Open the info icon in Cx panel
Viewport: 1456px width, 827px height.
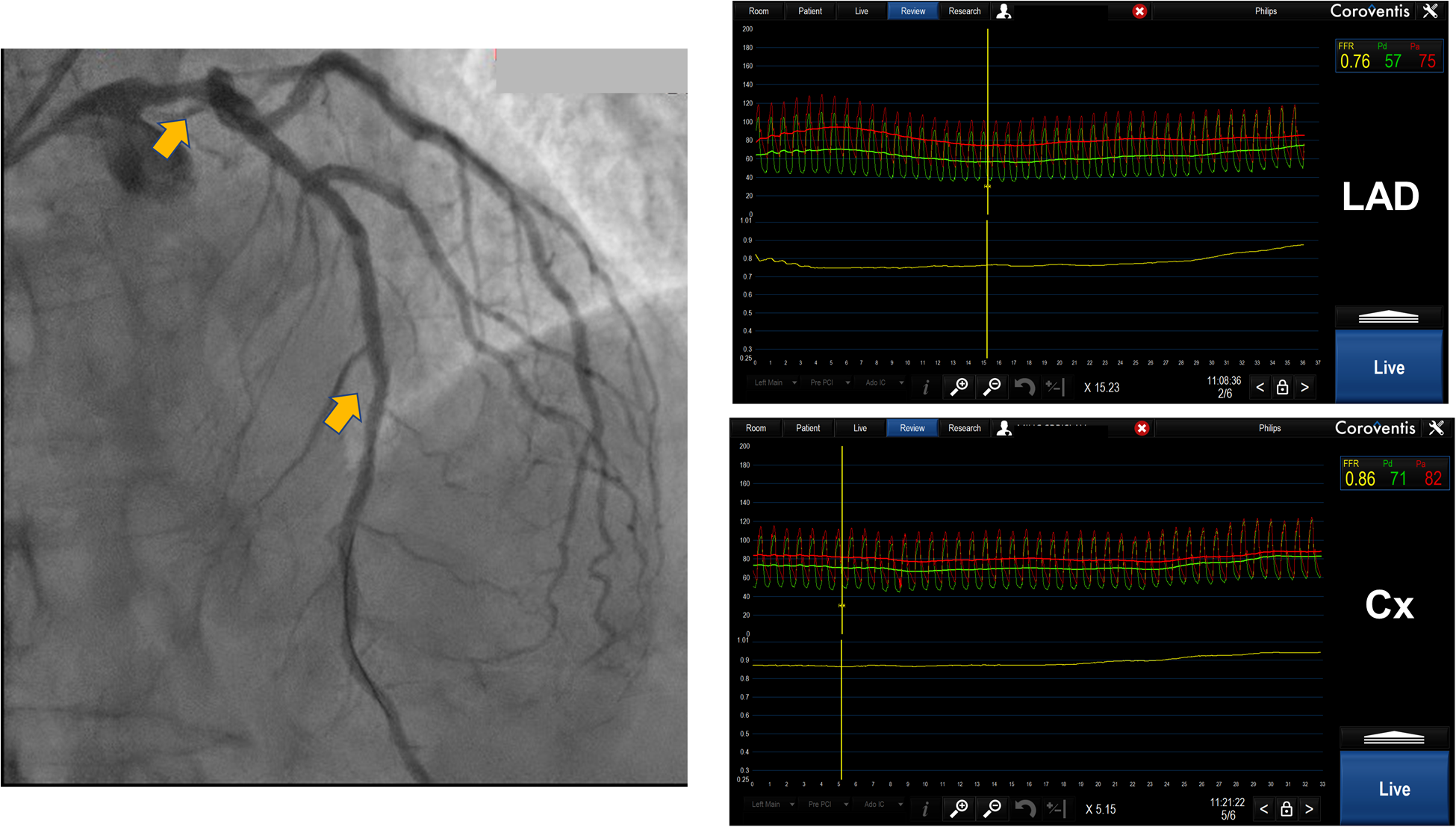pyautogui.click(x=925, y=809)
